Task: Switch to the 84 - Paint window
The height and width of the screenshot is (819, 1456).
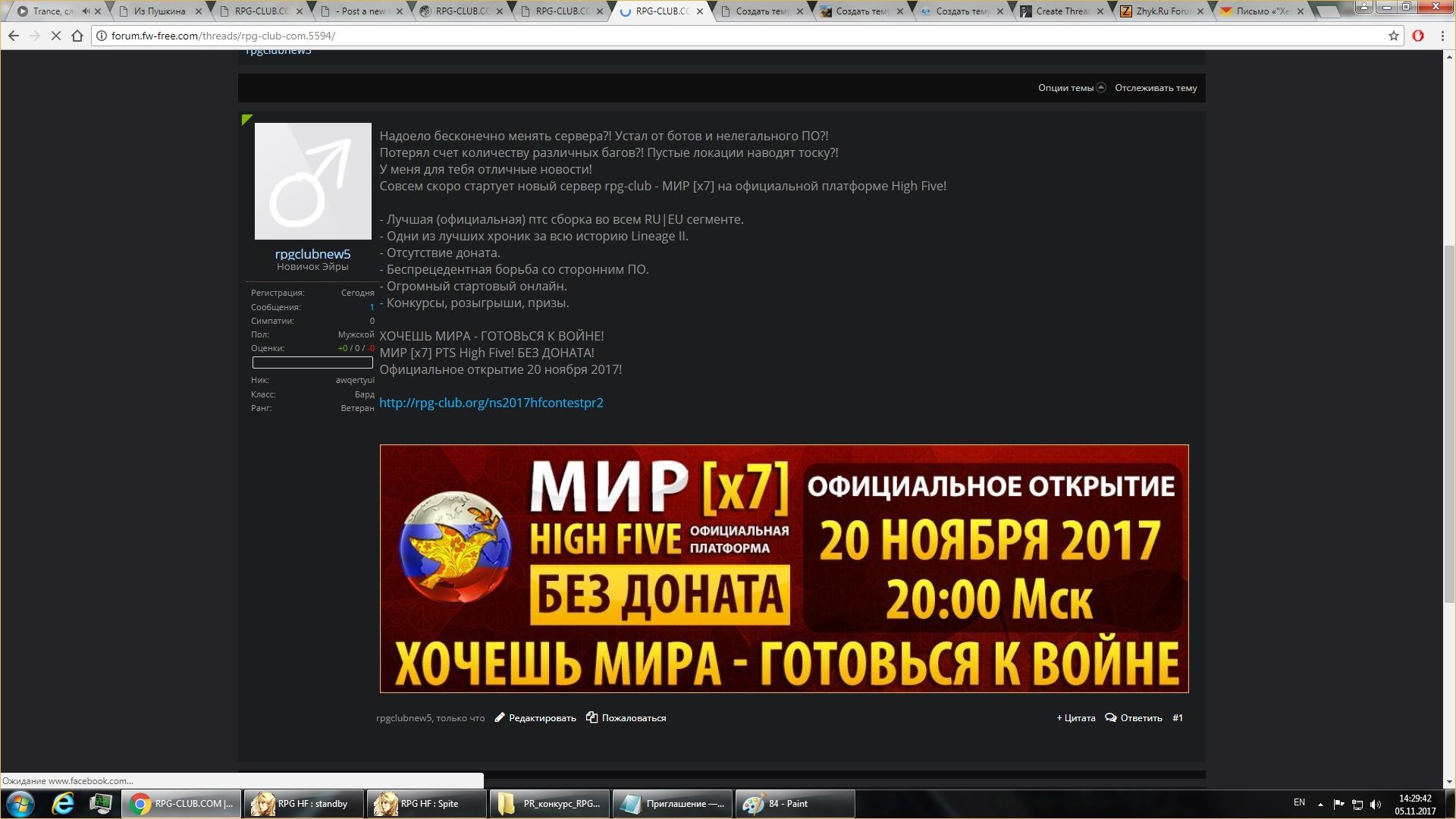Action: 795,804
